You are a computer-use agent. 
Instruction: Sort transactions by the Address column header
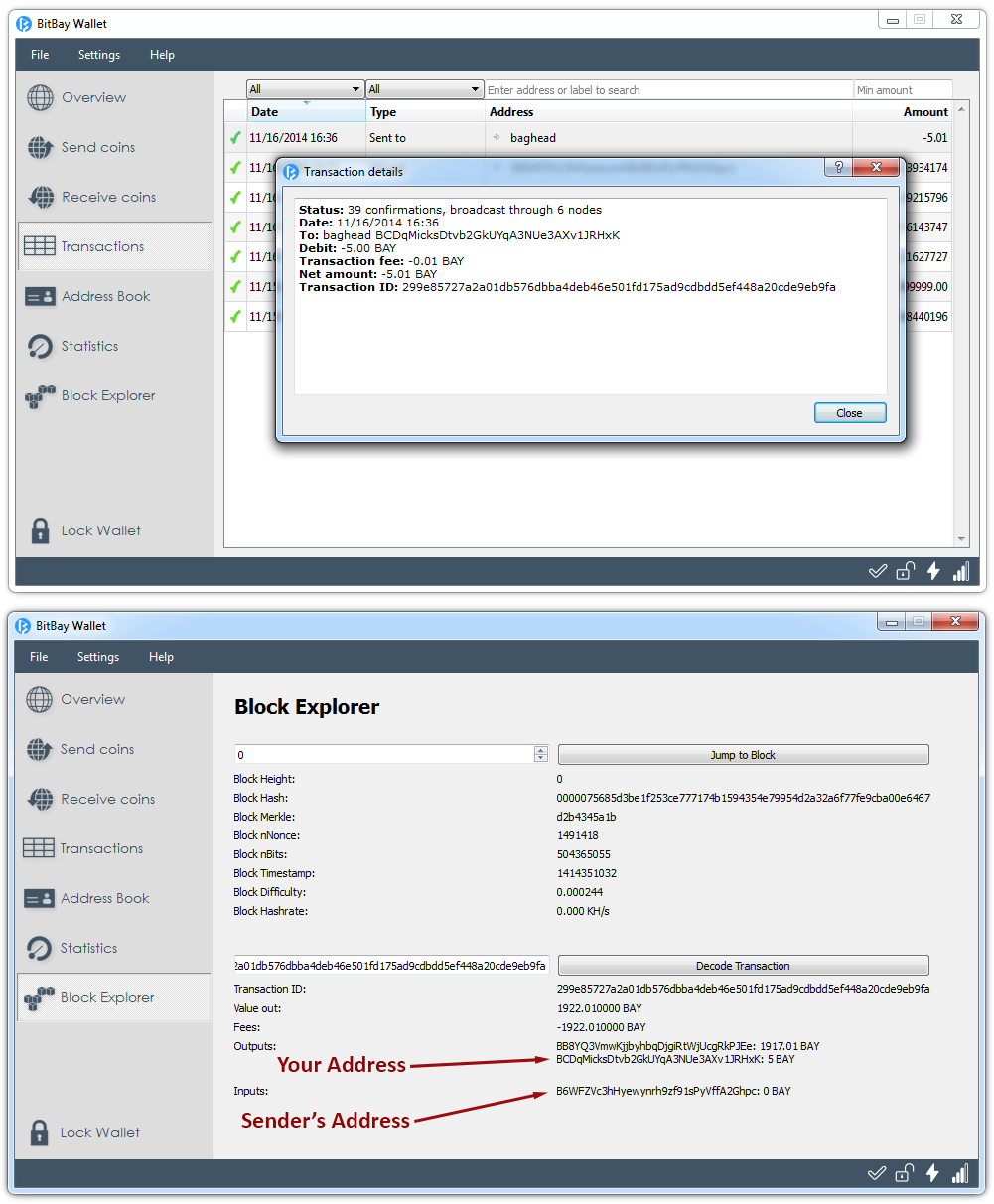(668, 112)
